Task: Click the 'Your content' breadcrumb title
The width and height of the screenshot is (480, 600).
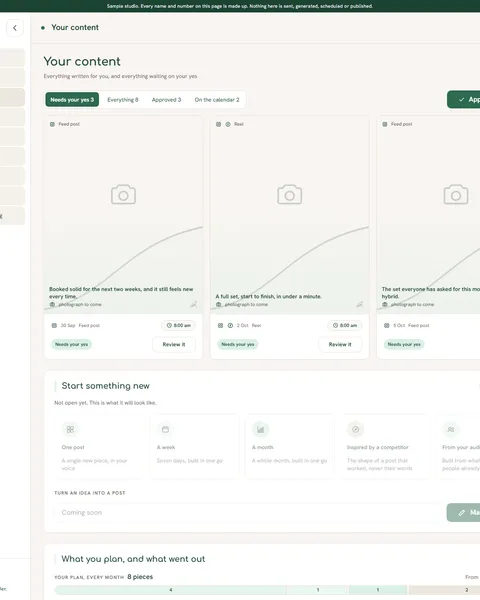Action: point(75,28)
